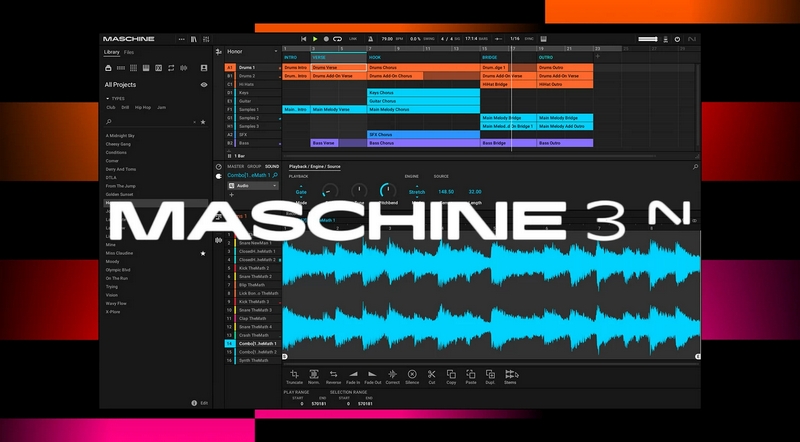The width and height of the screenshot is (800, 442).
Task: Click Edit at bottom of browser
Action: [x=204, y=403]
